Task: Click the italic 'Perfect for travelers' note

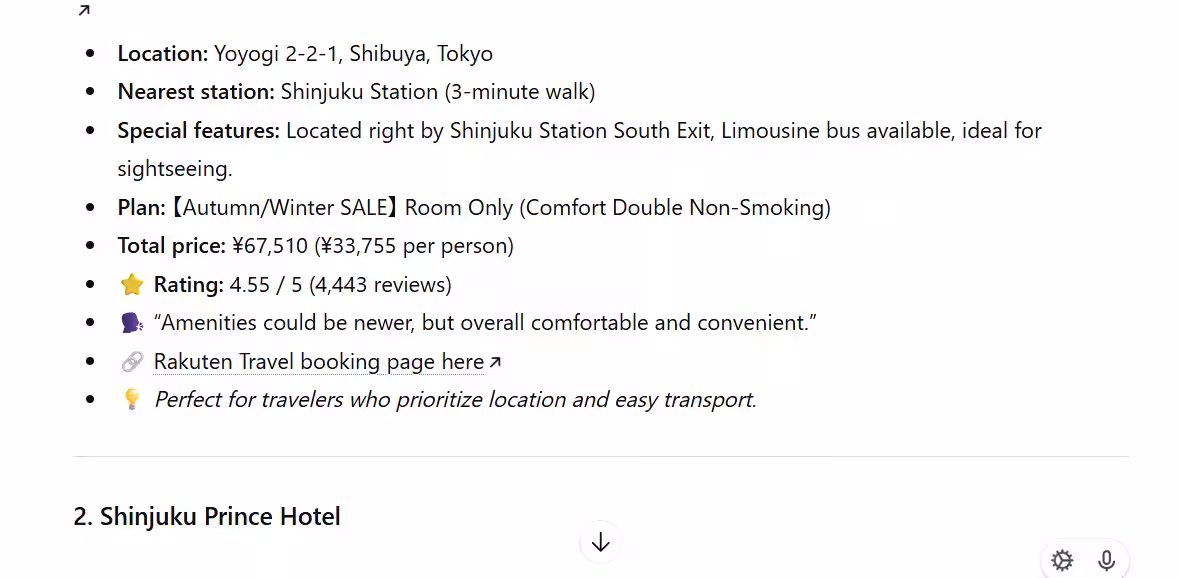Action: pyautogui.click(x=455, y=400)
